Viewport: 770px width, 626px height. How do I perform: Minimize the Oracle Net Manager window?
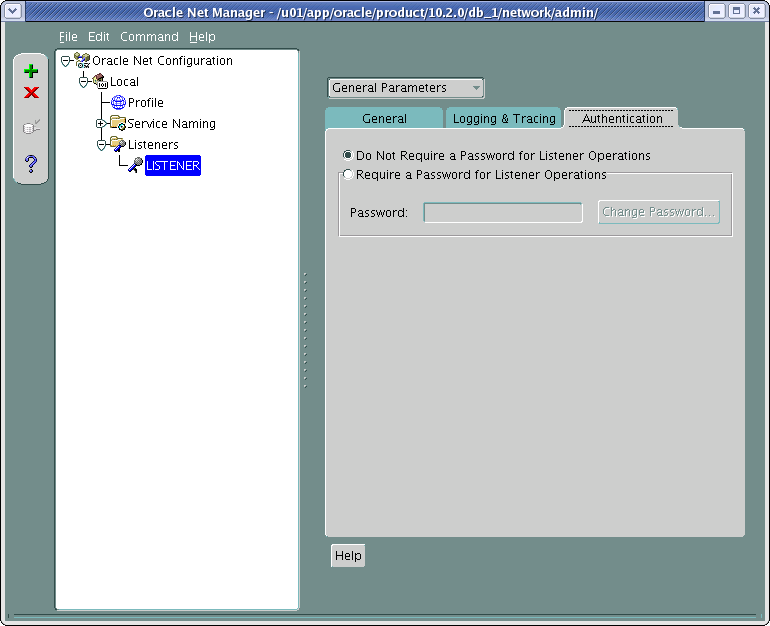click(x=717, y=11)
